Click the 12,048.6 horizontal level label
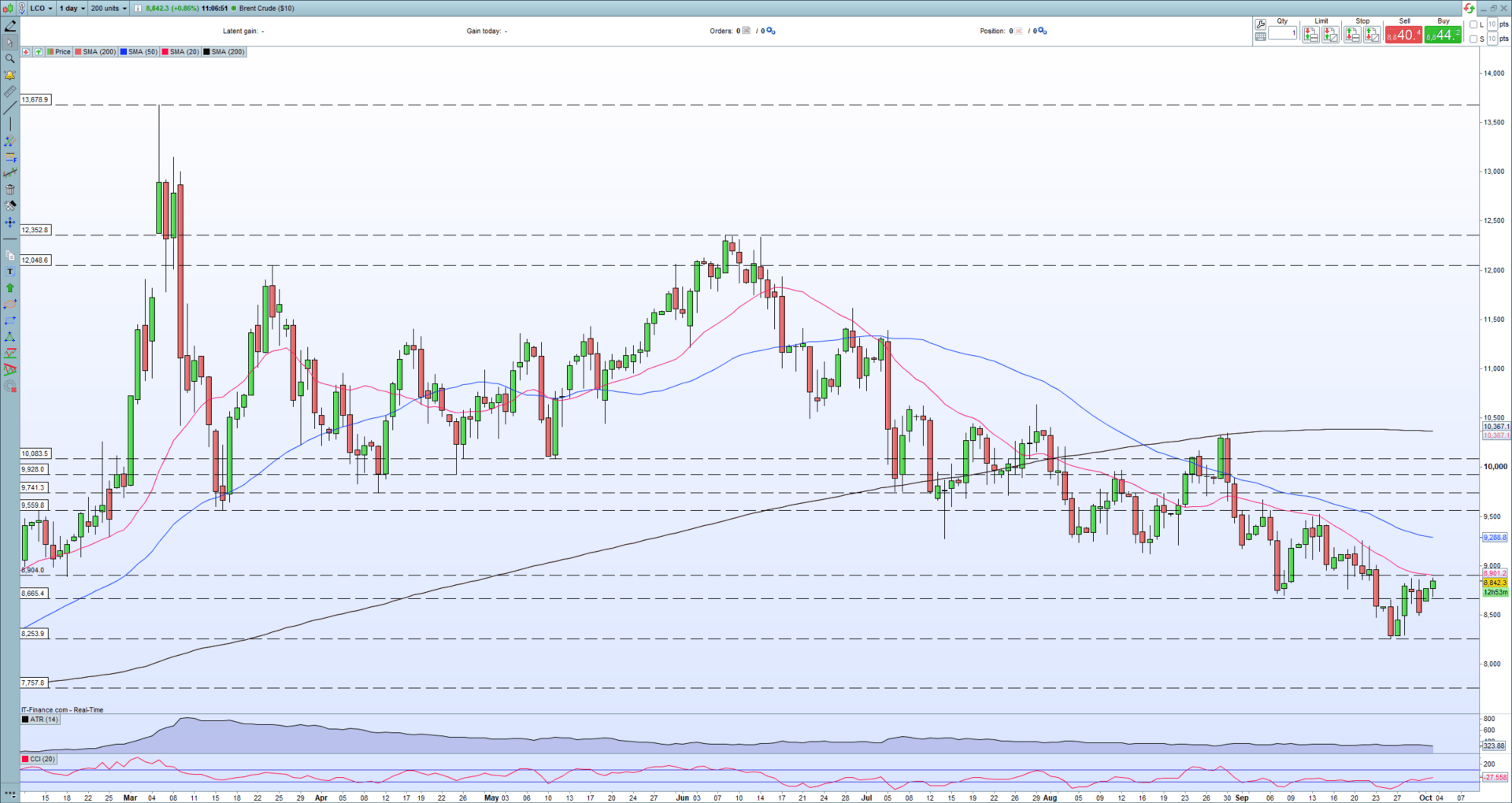This screenshot has width=1512, height=803. [35, 260]
